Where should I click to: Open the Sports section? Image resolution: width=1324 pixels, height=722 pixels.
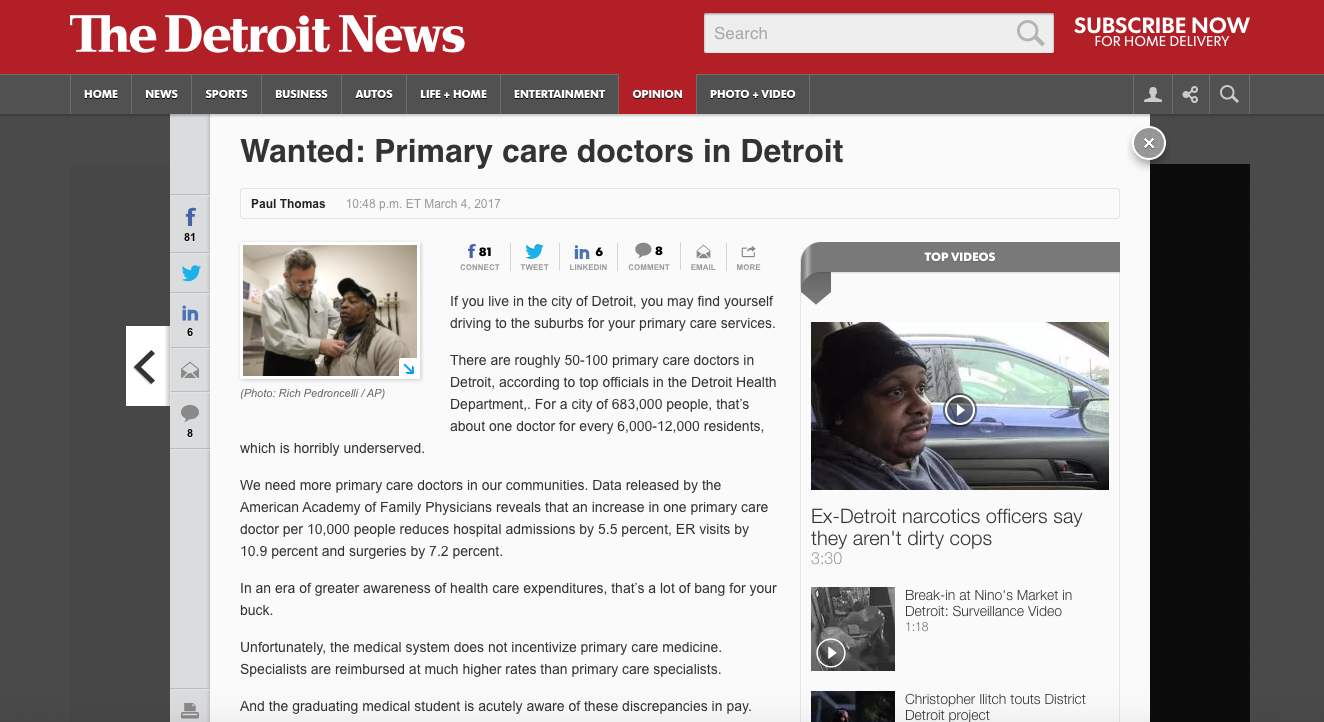pos(226,94)
